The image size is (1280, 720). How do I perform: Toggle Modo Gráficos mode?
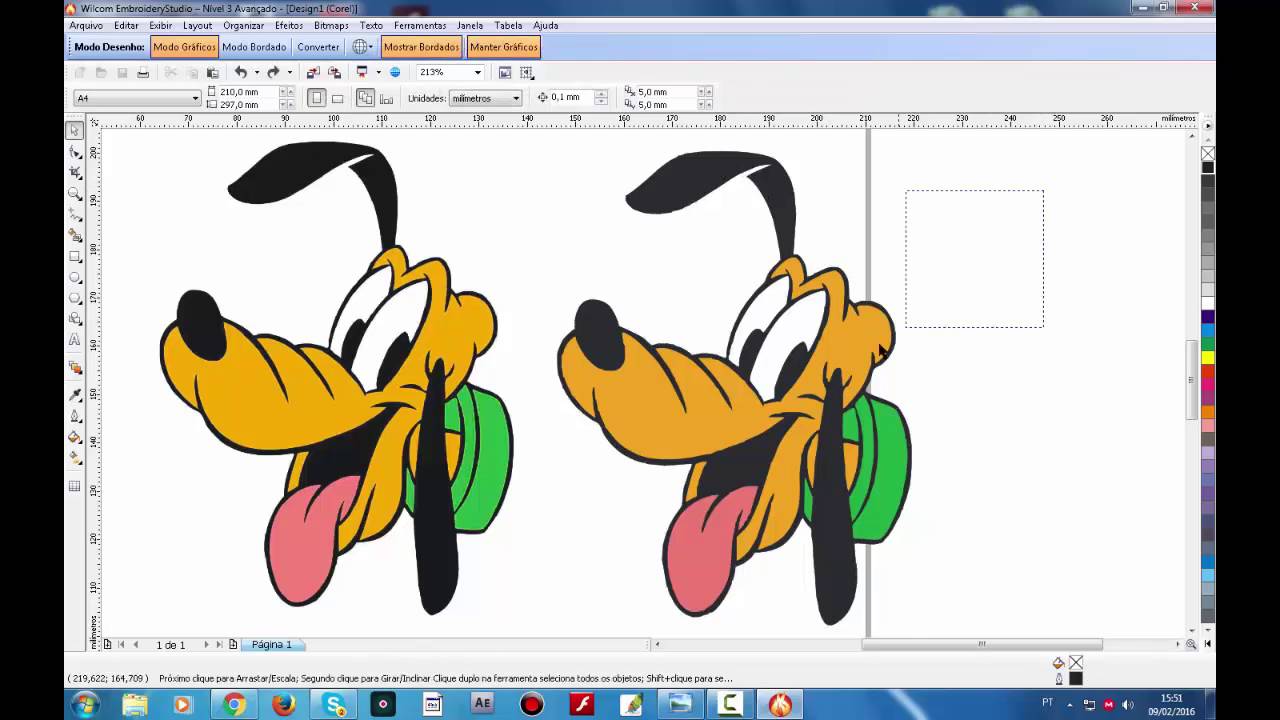pyautogui.click(x=184, y=47)
